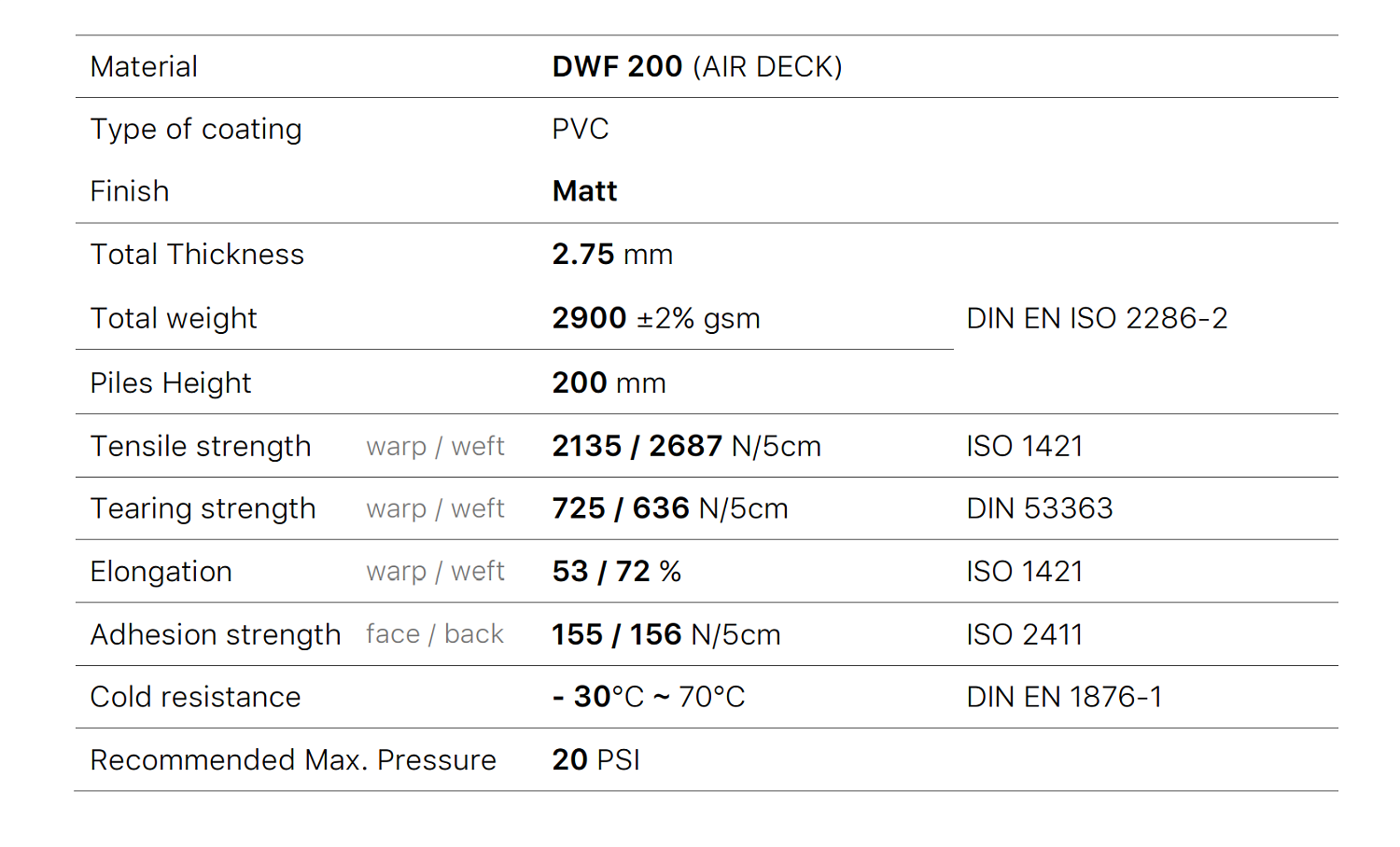
Task: Click the DIN EN ISO 2286-2 standard
Action: (x=1096, y=318)
